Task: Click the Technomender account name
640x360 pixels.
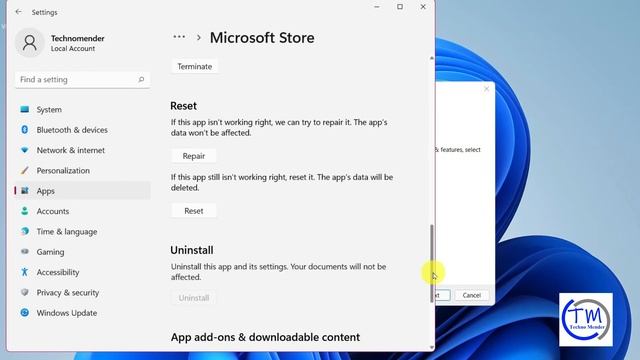Action: click(78, 38)
